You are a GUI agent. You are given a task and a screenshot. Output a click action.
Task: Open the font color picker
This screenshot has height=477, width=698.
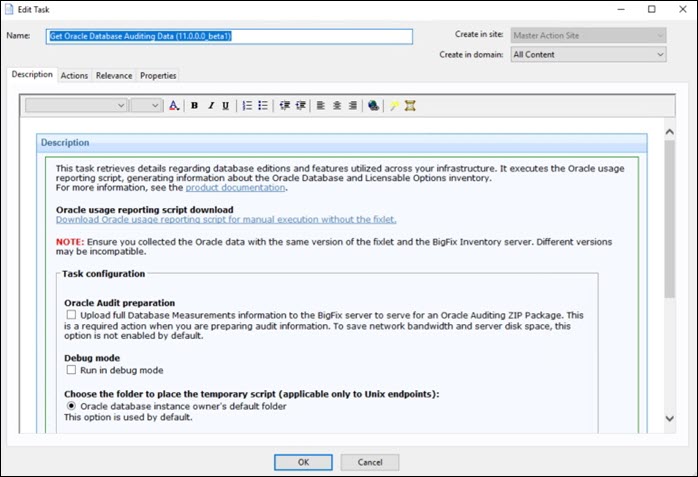(174, 106)
